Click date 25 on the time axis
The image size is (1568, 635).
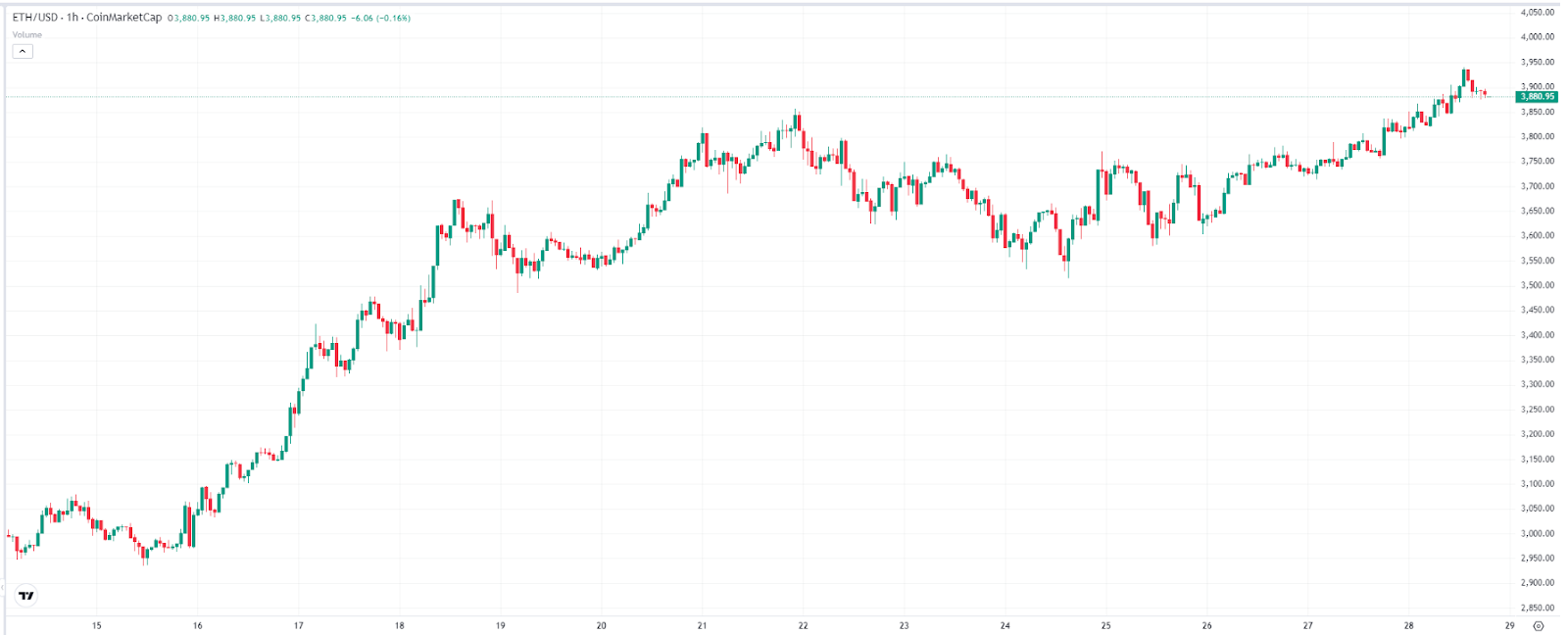coord(1105,625)
